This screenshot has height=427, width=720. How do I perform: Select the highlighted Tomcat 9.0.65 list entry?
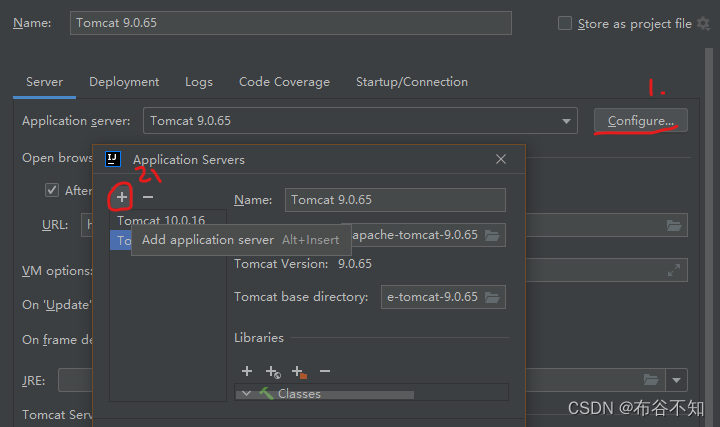(x=121, y=240)
